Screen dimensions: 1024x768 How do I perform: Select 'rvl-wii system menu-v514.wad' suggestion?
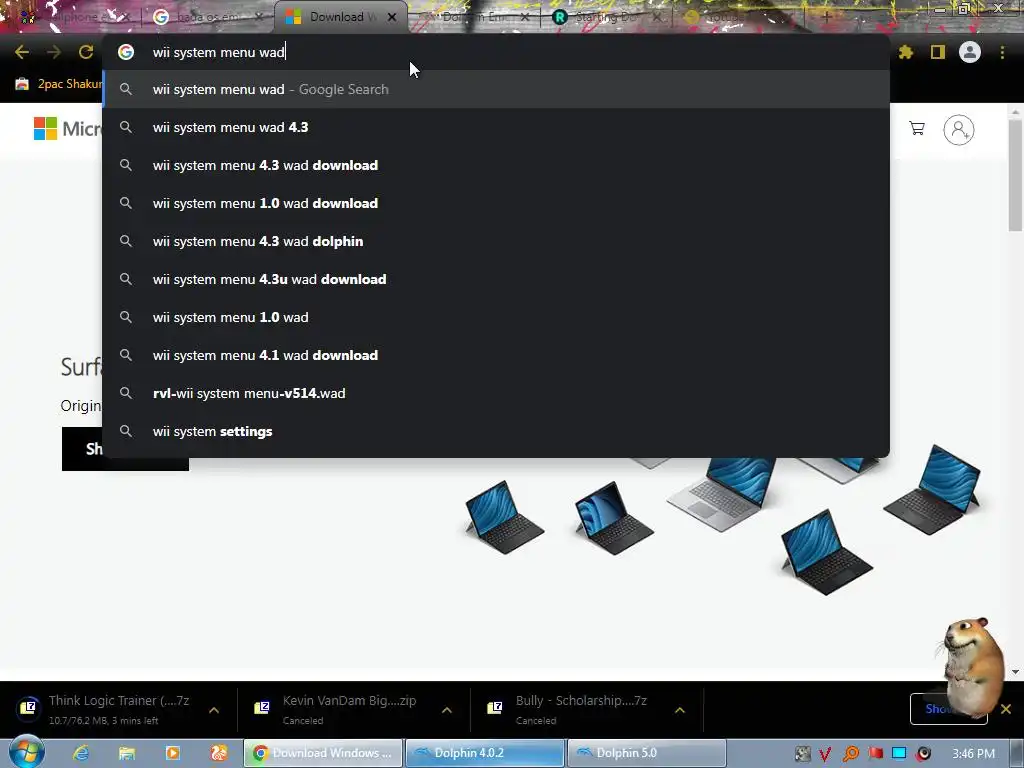tap(496, 393)
